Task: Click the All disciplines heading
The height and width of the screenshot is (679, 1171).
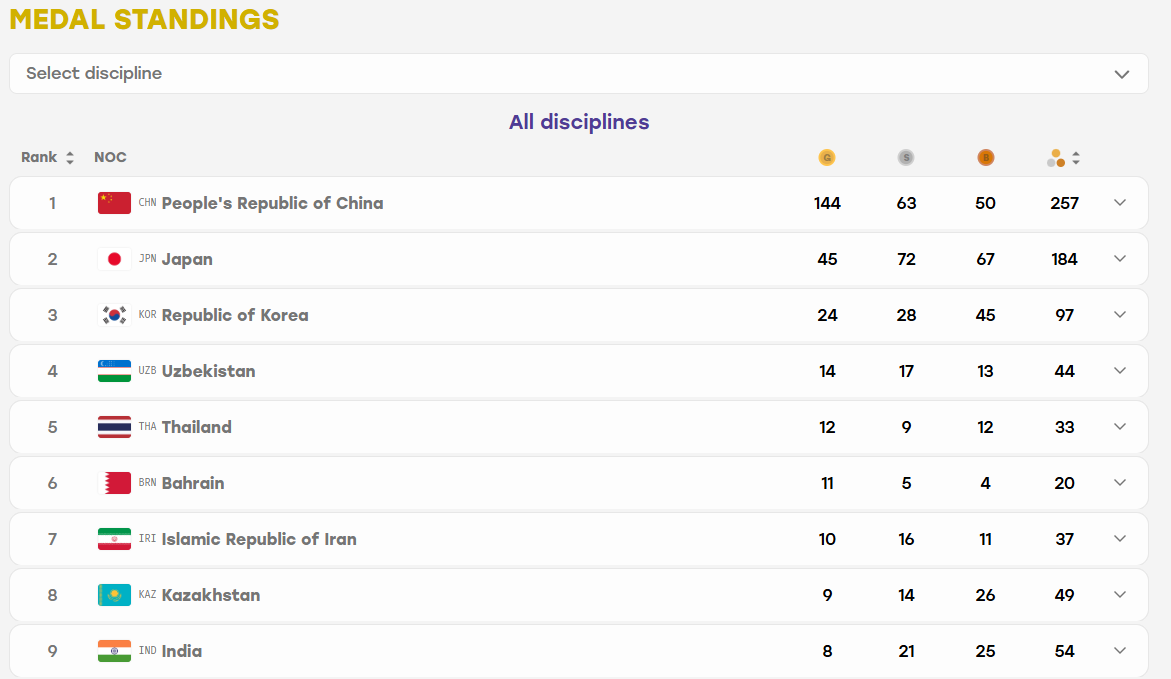Action: (579, 122)
